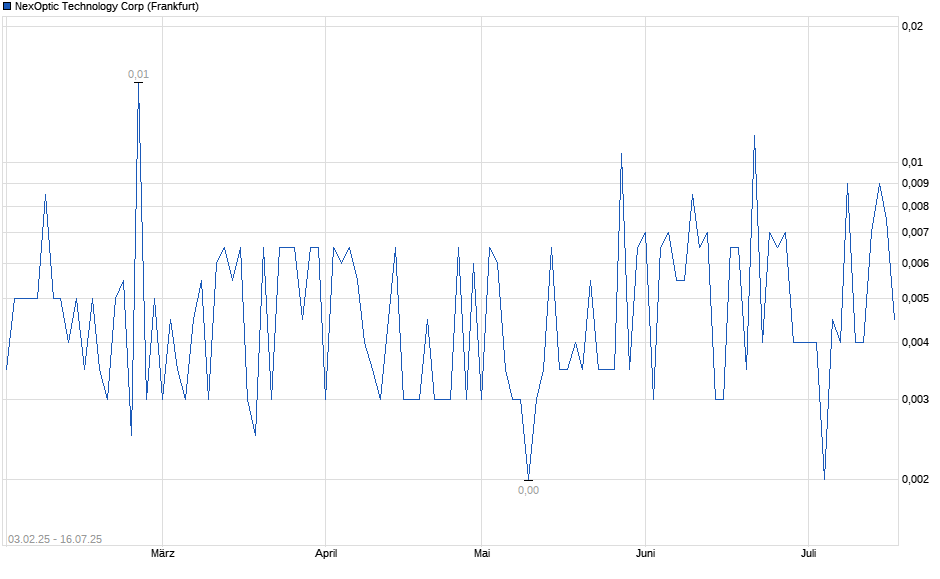Click the 0,00 low-point label below the trough
Screen dimensions: 940x579
[528, 490]
